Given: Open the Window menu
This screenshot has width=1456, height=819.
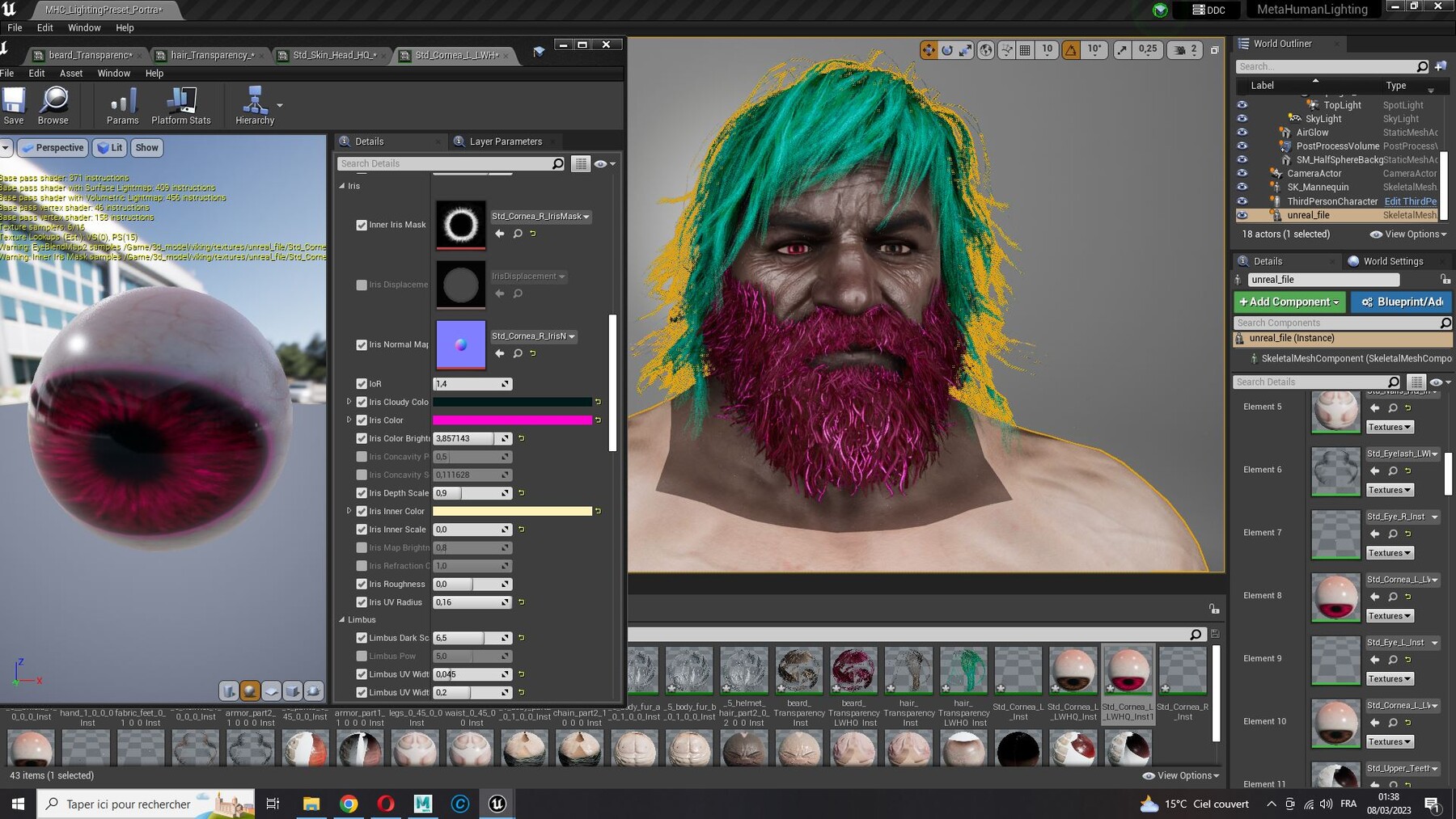Looking at the screenshot, I should 113,73.
